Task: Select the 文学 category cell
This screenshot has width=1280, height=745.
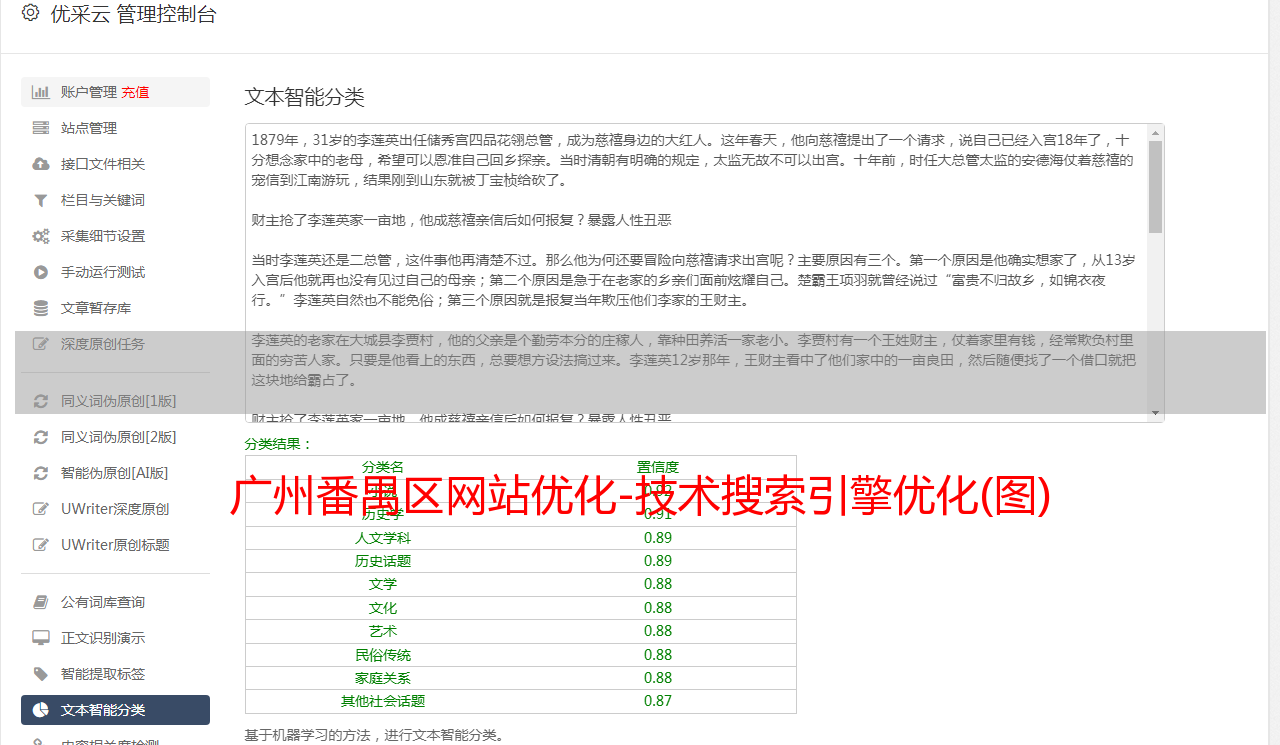Action: click(x=383, y=584)
